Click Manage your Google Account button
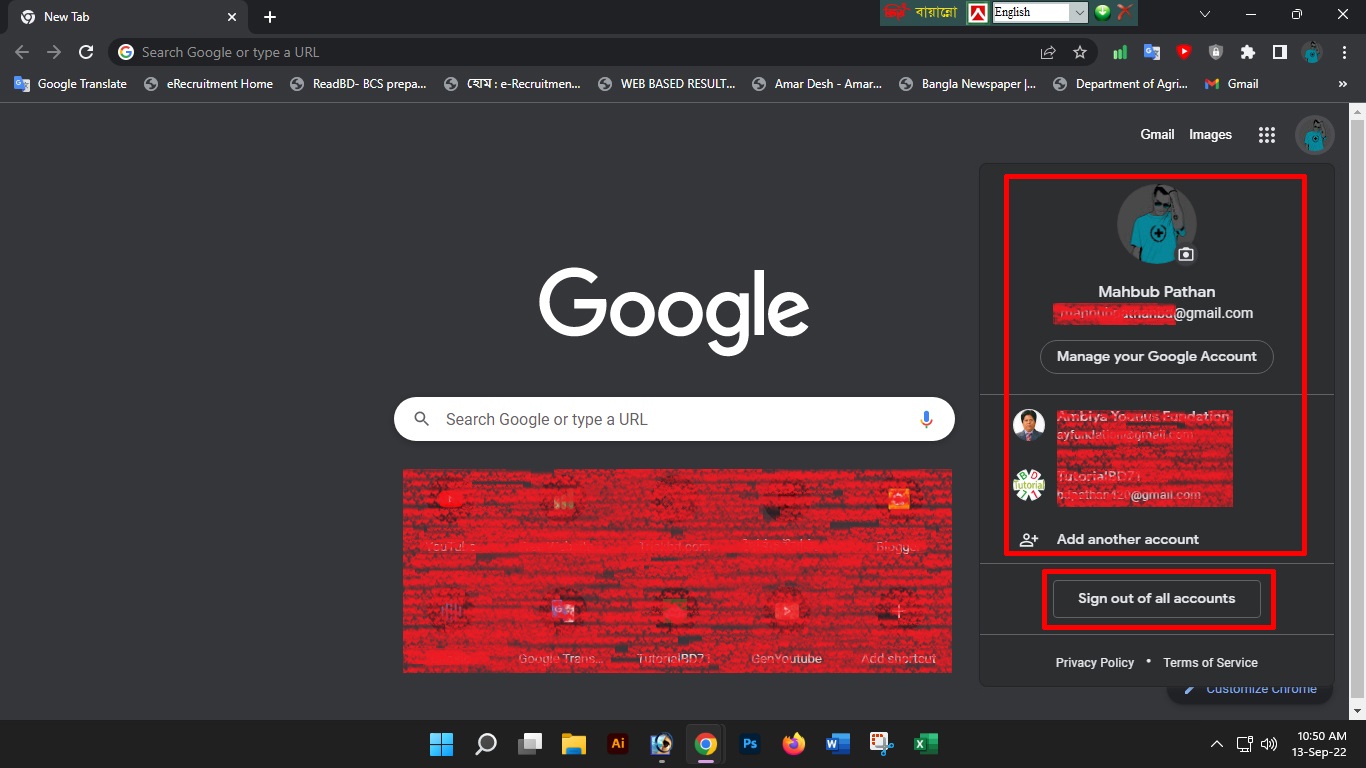Viewport: 1366px width, 768px height. [1157, 357]
